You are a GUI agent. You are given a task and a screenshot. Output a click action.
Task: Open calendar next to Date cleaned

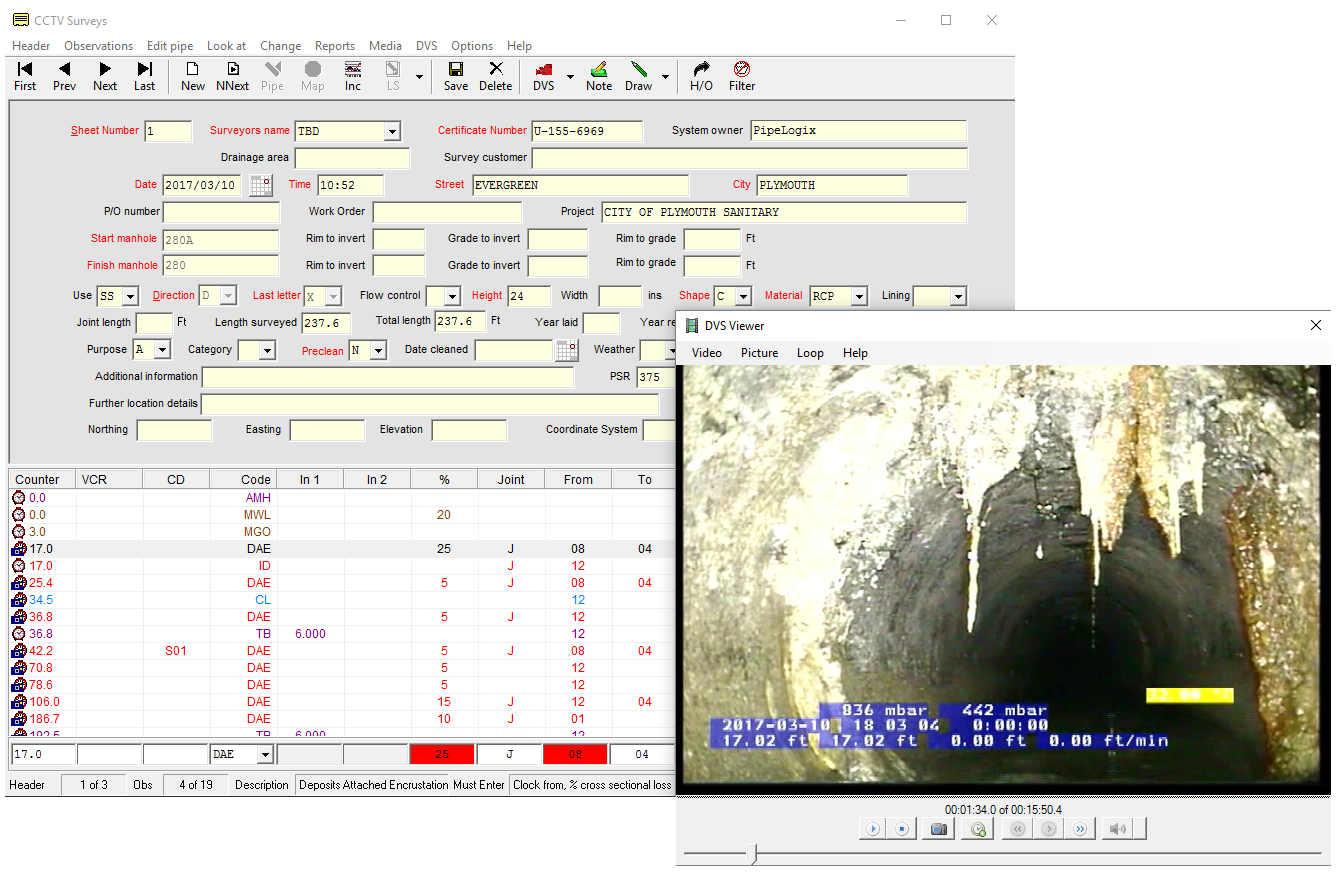coord(566,350)
